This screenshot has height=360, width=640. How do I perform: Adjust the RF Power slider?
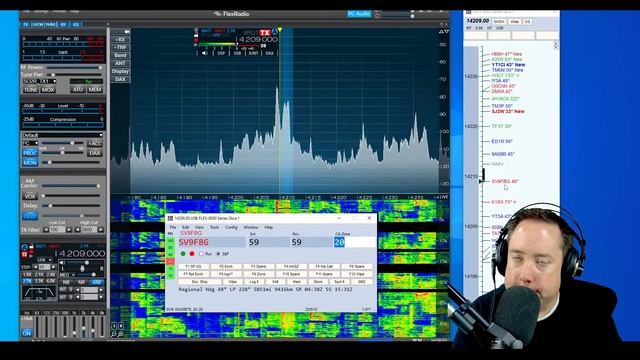pos(73,67)
